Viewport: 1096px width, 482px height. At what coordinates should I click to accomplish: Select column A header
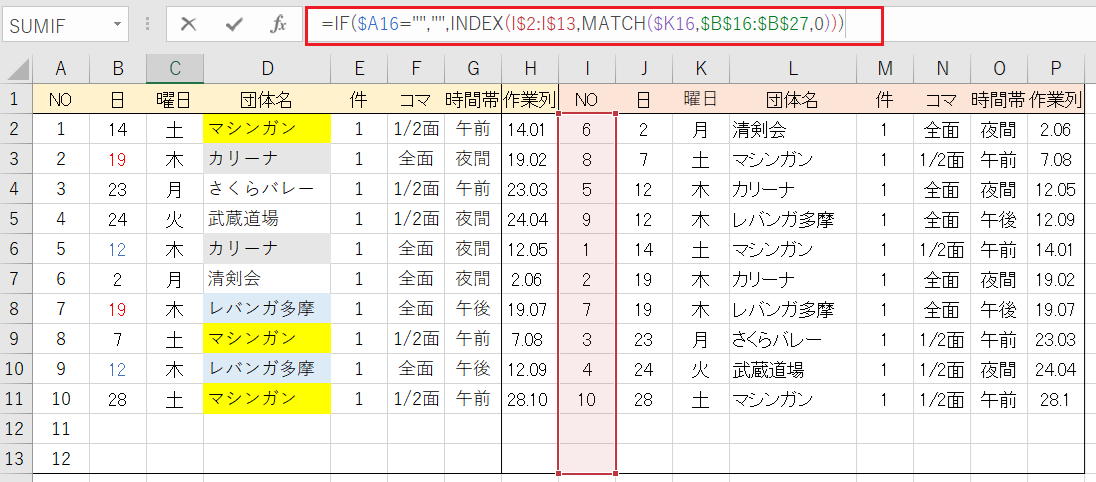click(x=61, y=68)
